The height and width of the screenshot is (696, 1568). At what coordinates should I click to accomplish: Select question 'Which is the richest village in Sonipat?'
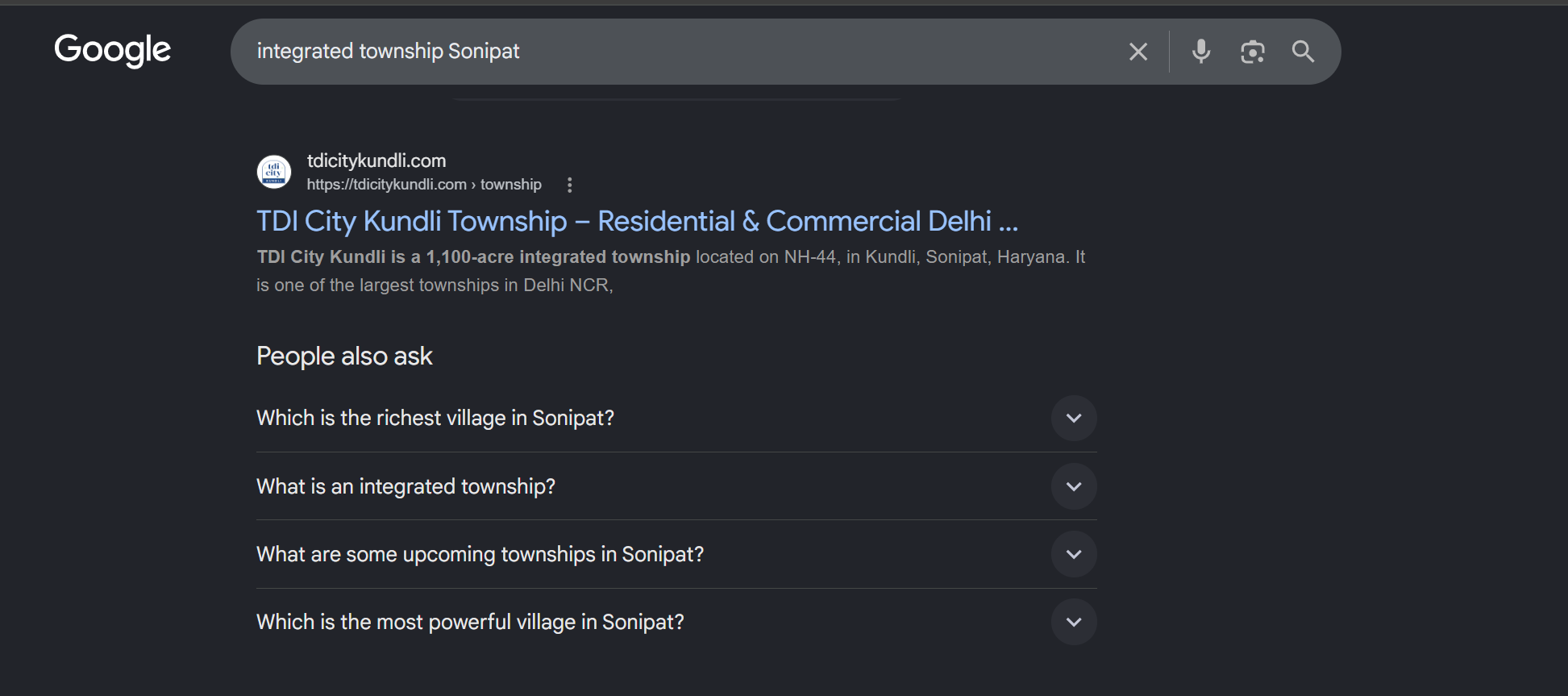point(435,418)
